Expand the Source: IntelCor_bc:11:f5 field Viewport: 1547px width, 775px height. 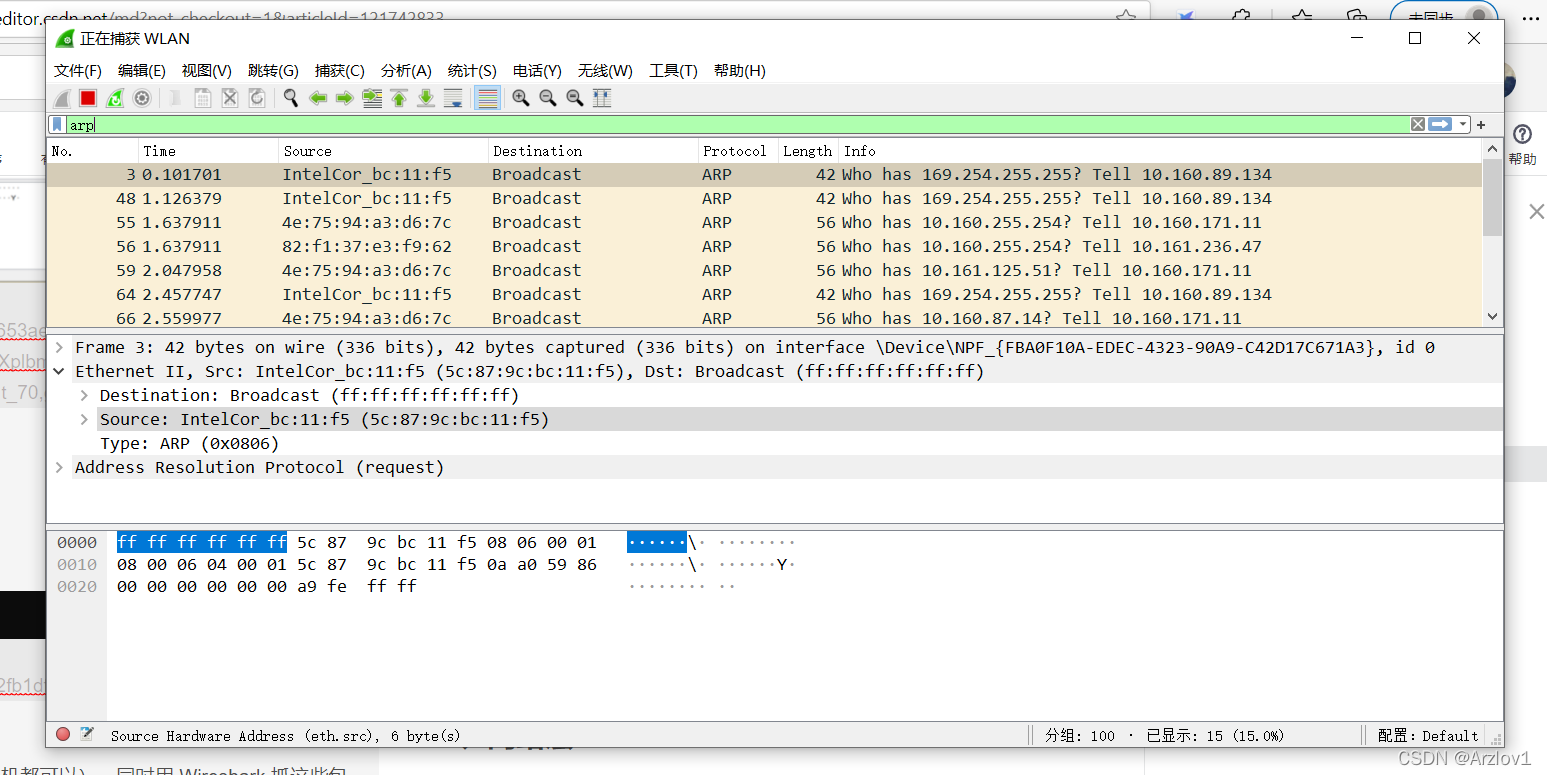click(85, 419)
